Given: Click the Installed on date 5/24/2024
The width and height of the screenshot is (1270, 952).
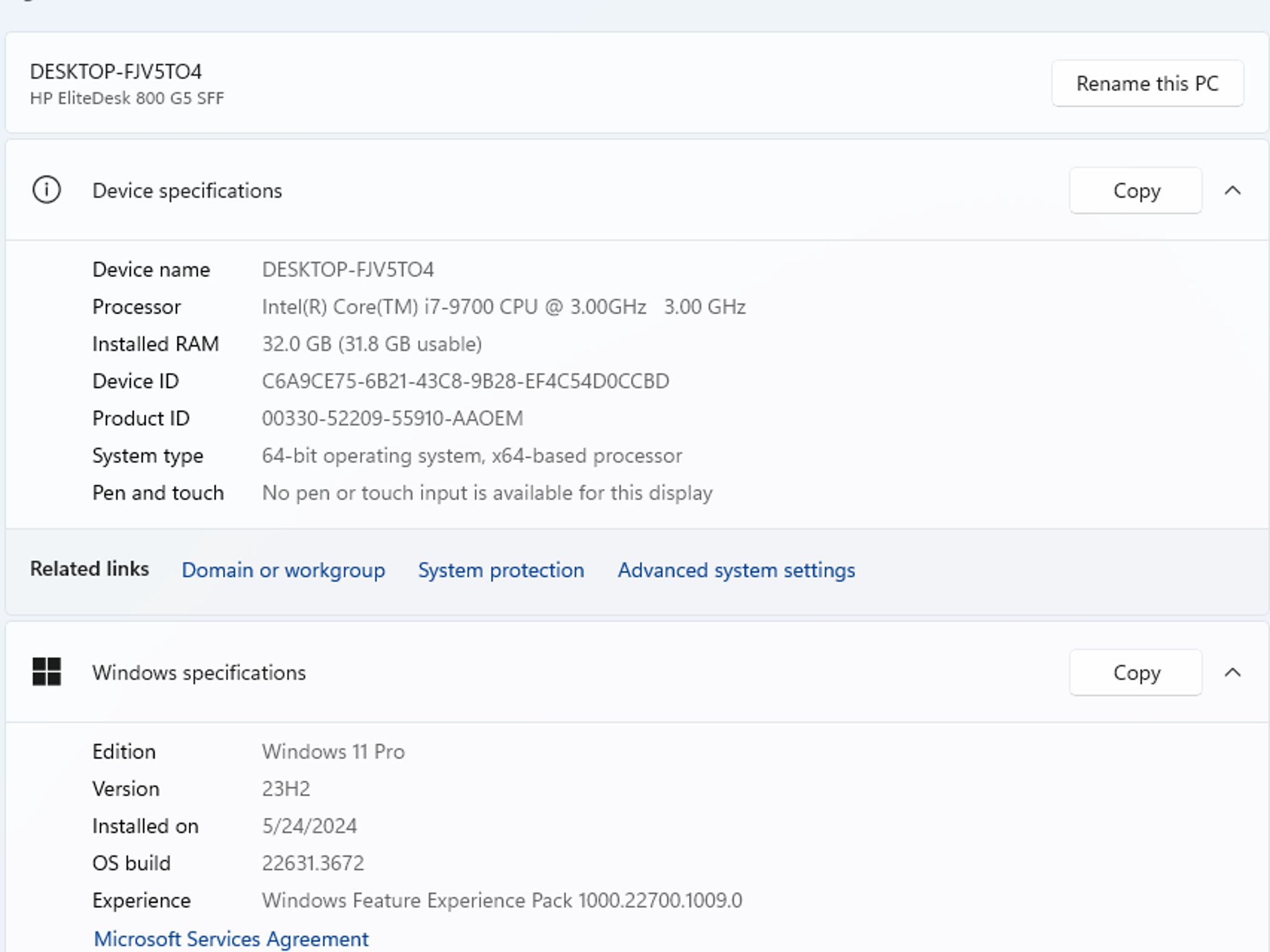Looking at the screenshot, I should (309, 826).
